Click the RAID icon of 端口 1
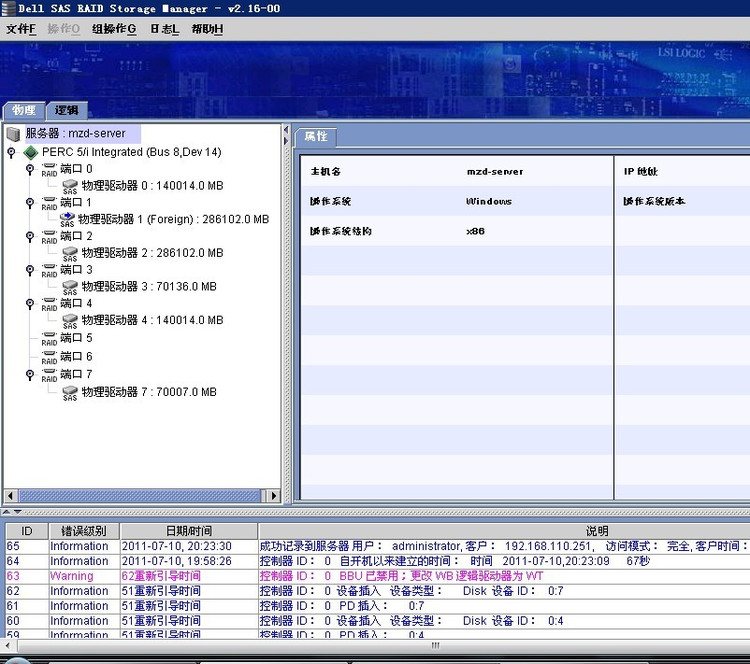 (49, 203)
